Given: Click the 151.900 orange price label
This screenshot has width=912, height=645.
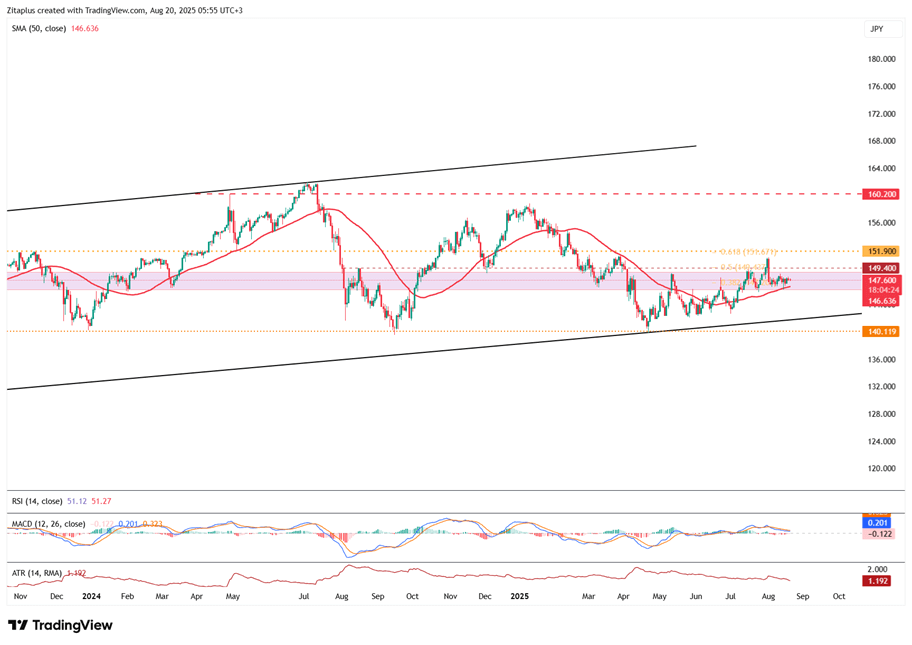Looking at the screenshot, I should click(x=880, y=251).
